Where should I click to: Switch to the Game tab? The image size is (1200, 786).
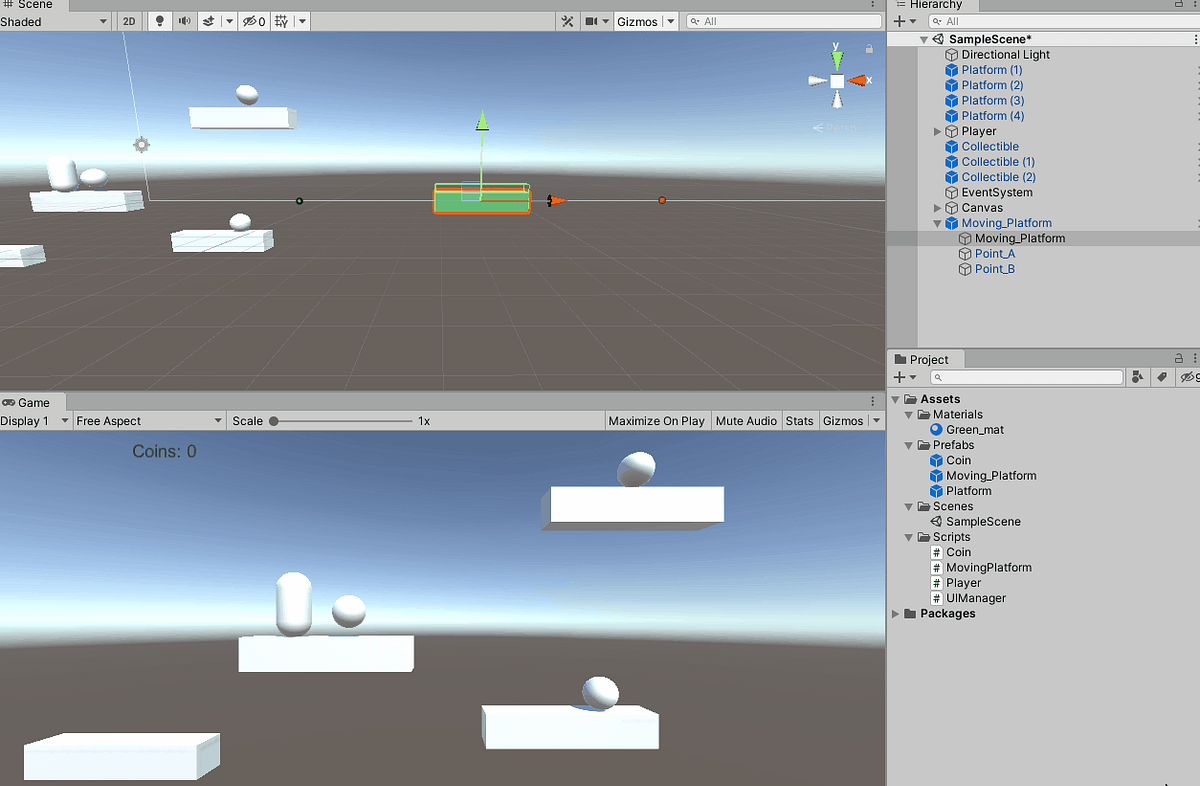pos(33,402)
